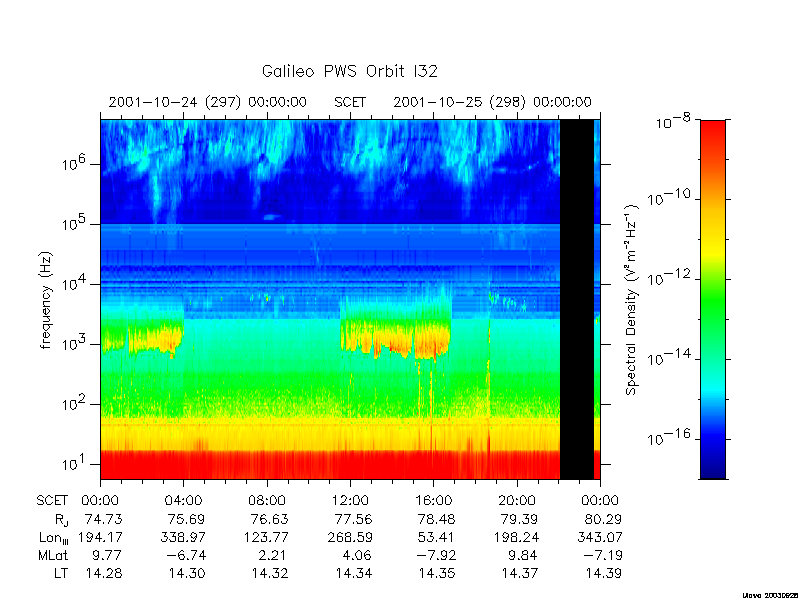The height and width of the screenshot is (600, 800).
Task: Click local time value 14.39
Action: click(603, 573)
